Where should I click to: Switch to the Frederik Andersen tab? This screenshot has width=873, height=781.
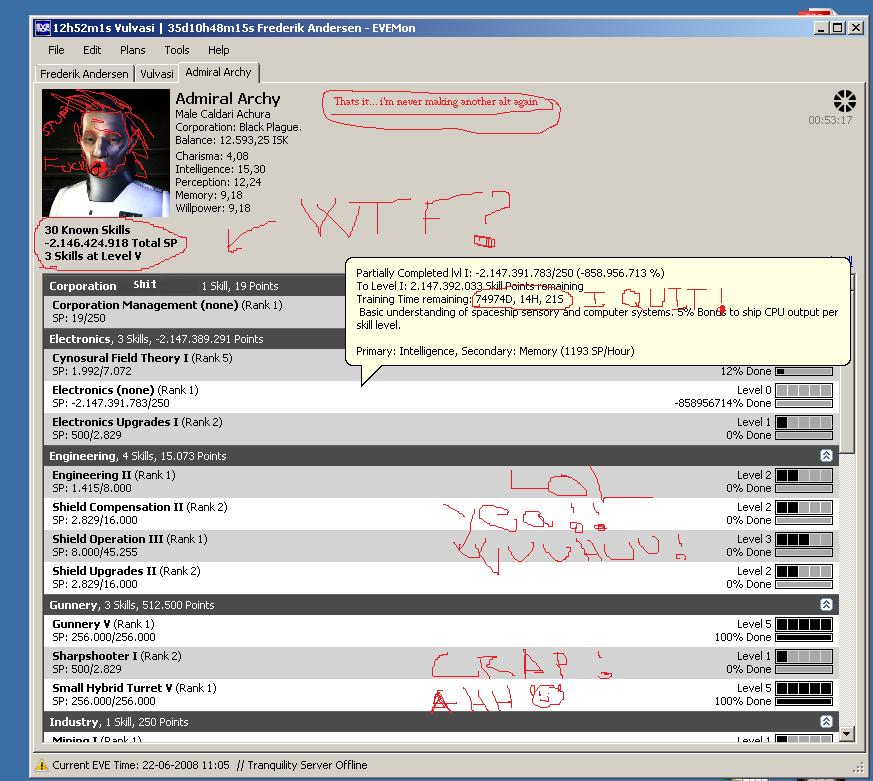click(x=84, y=73)
